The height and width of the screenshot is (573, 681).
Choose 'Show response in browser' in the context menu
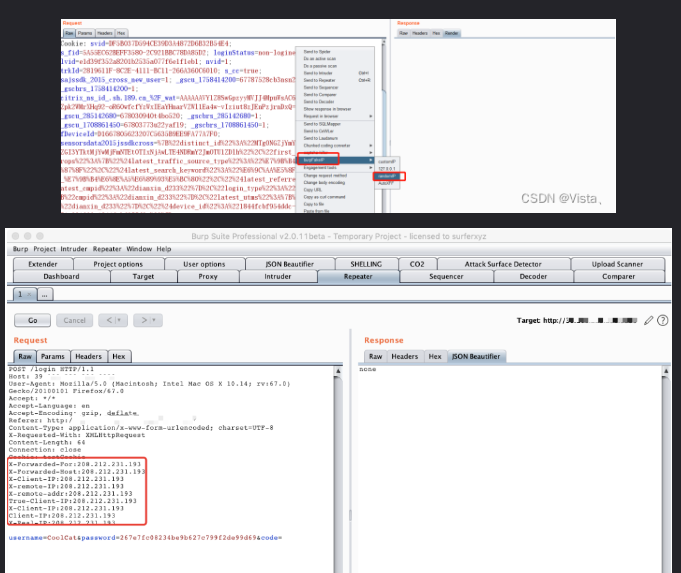coord(327,109)
